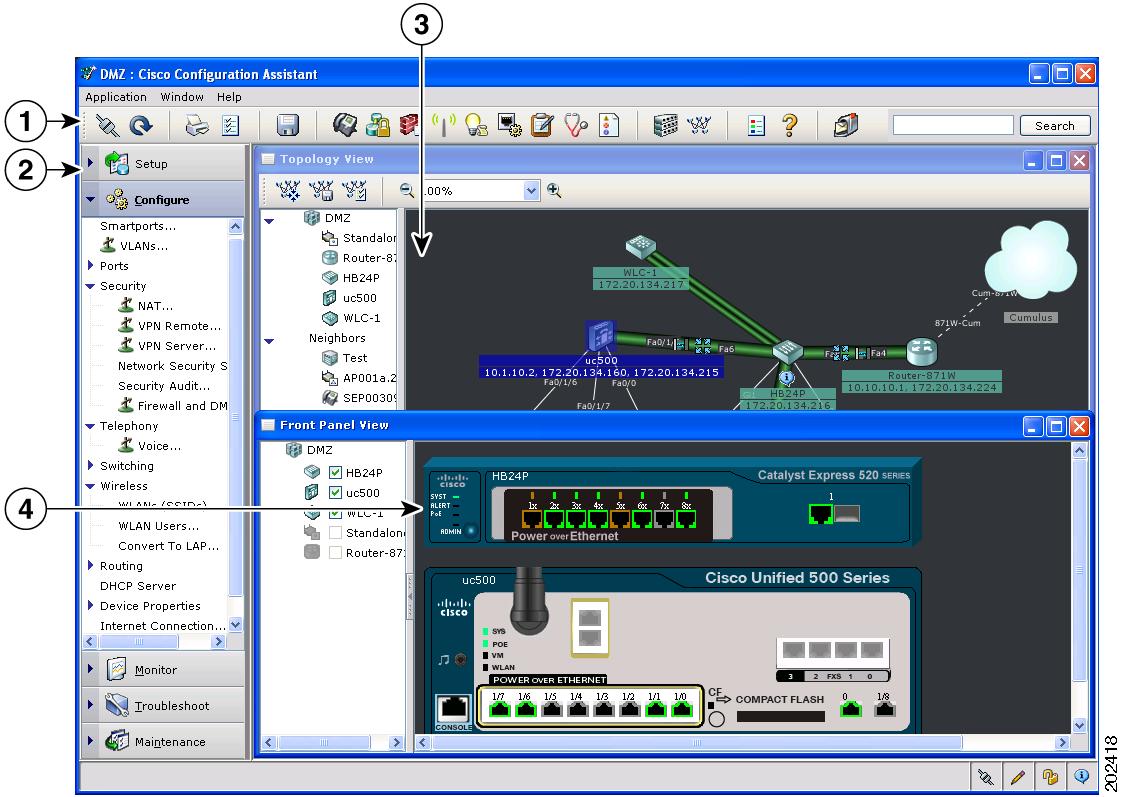Click the yellow question mark Help icon

coord(790,125)
